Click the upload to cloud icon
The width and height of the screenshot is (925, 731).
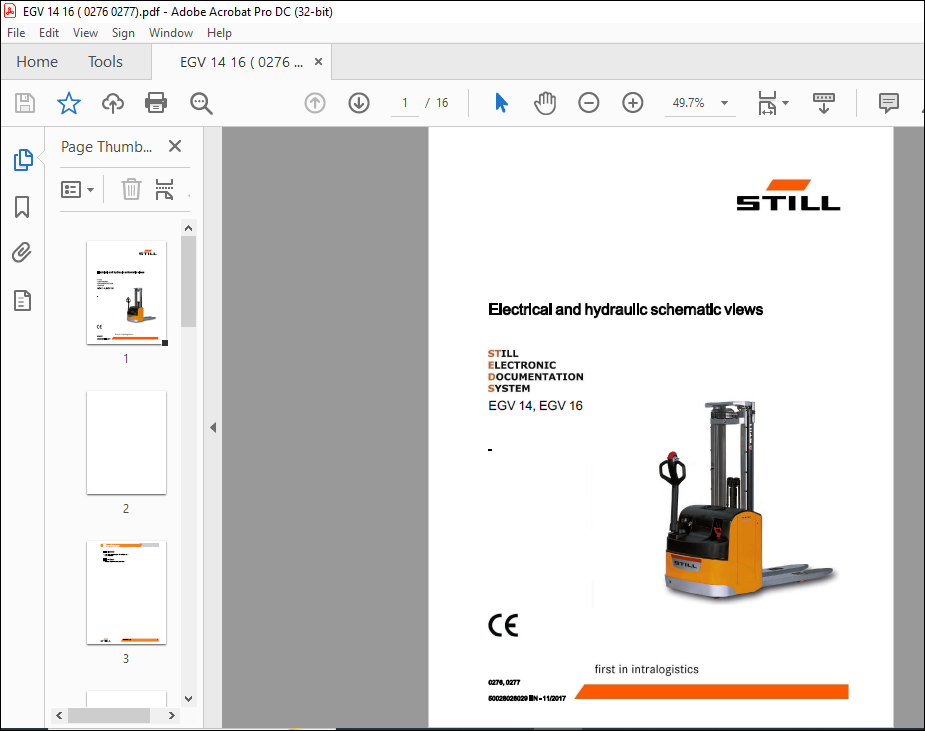pos(113,103)
